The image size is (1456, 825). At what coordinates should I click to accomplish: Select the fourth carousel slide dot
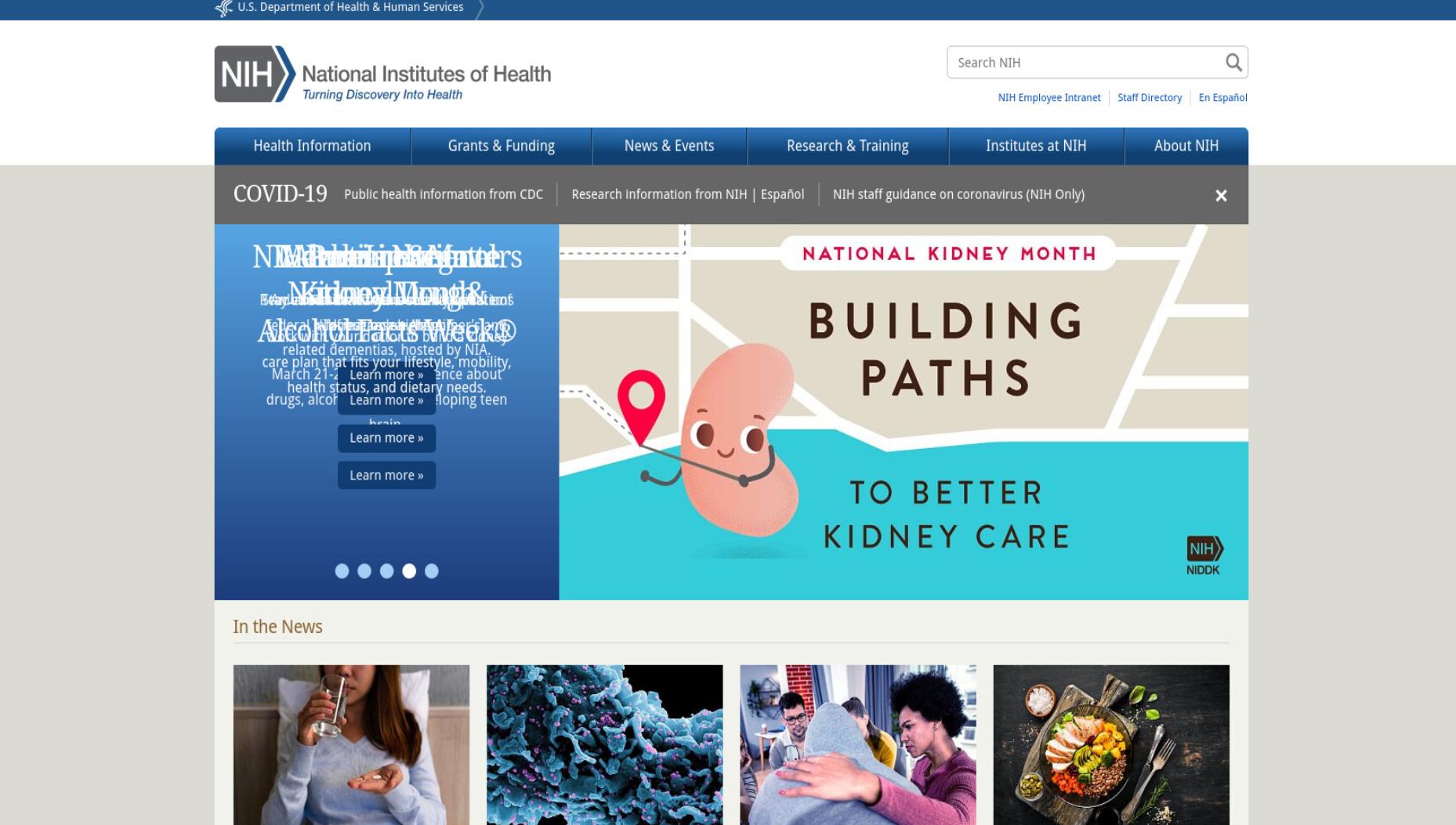pos(409,571)
